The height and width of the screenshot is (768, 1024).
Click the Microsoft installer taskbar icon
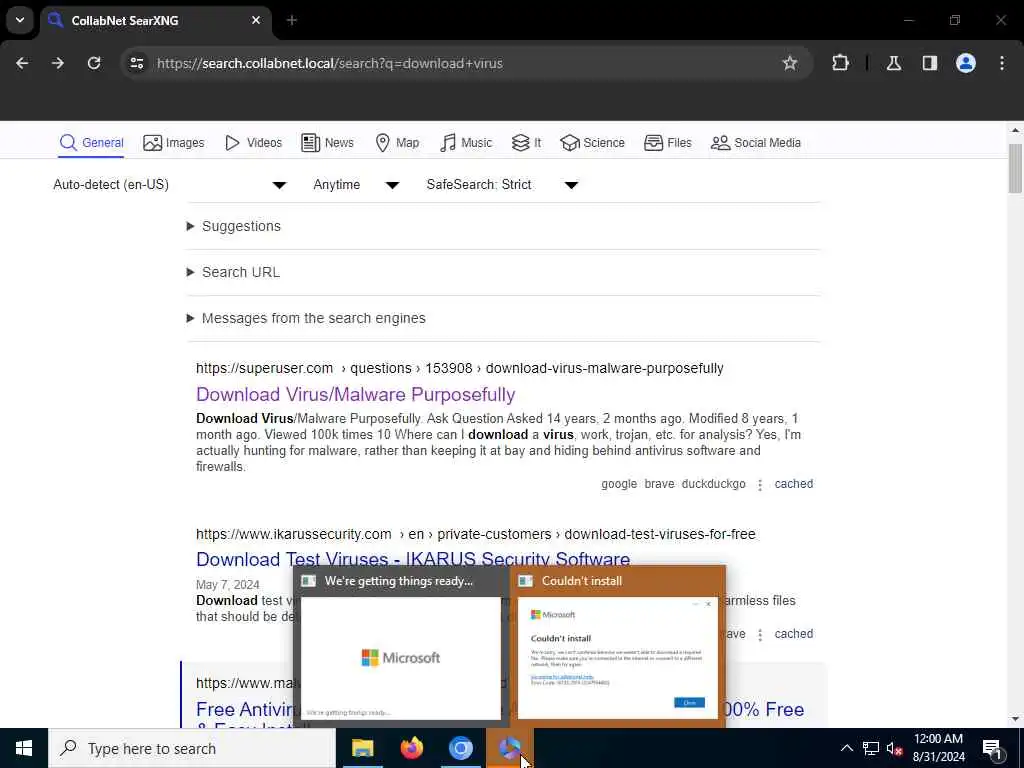[509, 748]
